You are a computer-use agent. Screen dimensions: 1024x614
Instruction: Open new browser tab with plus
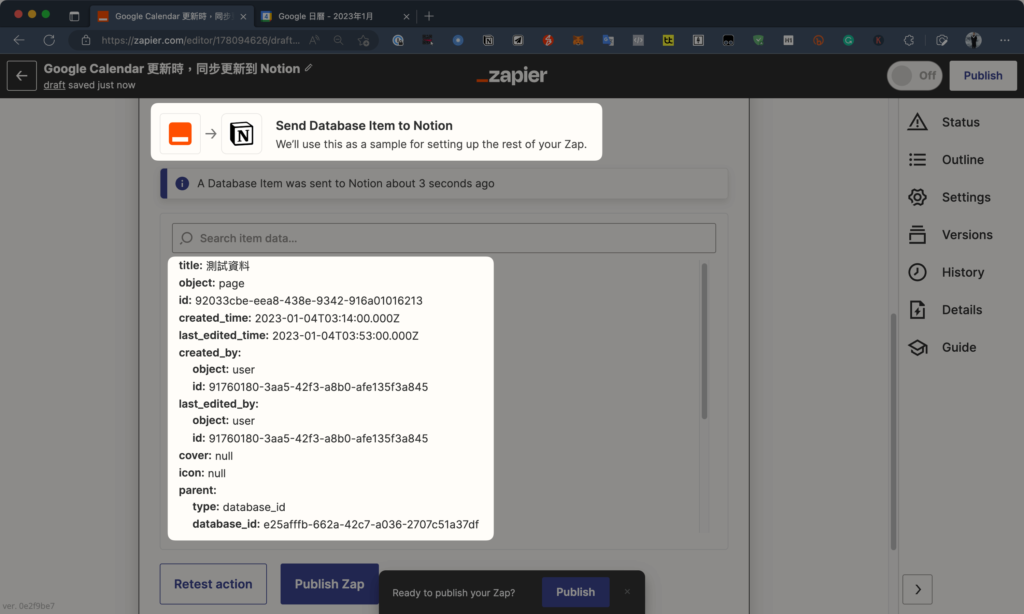point(429,16)
